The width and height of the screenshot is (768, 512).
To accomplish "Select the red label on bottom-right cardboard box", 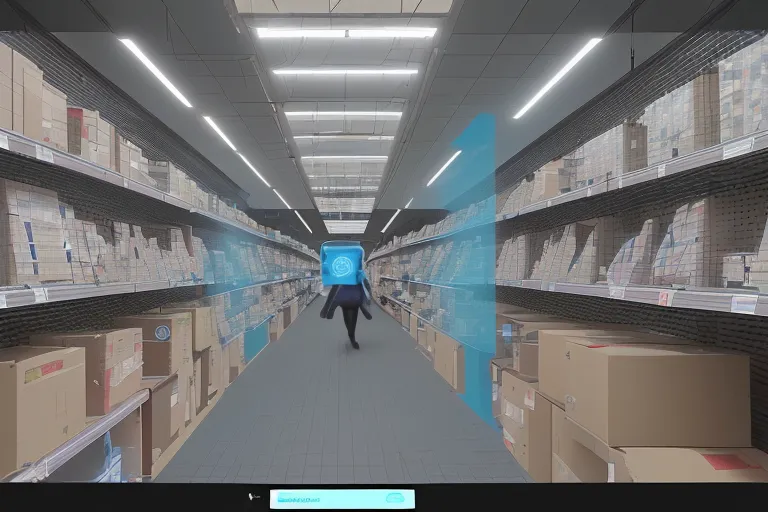I will (729, 462).
